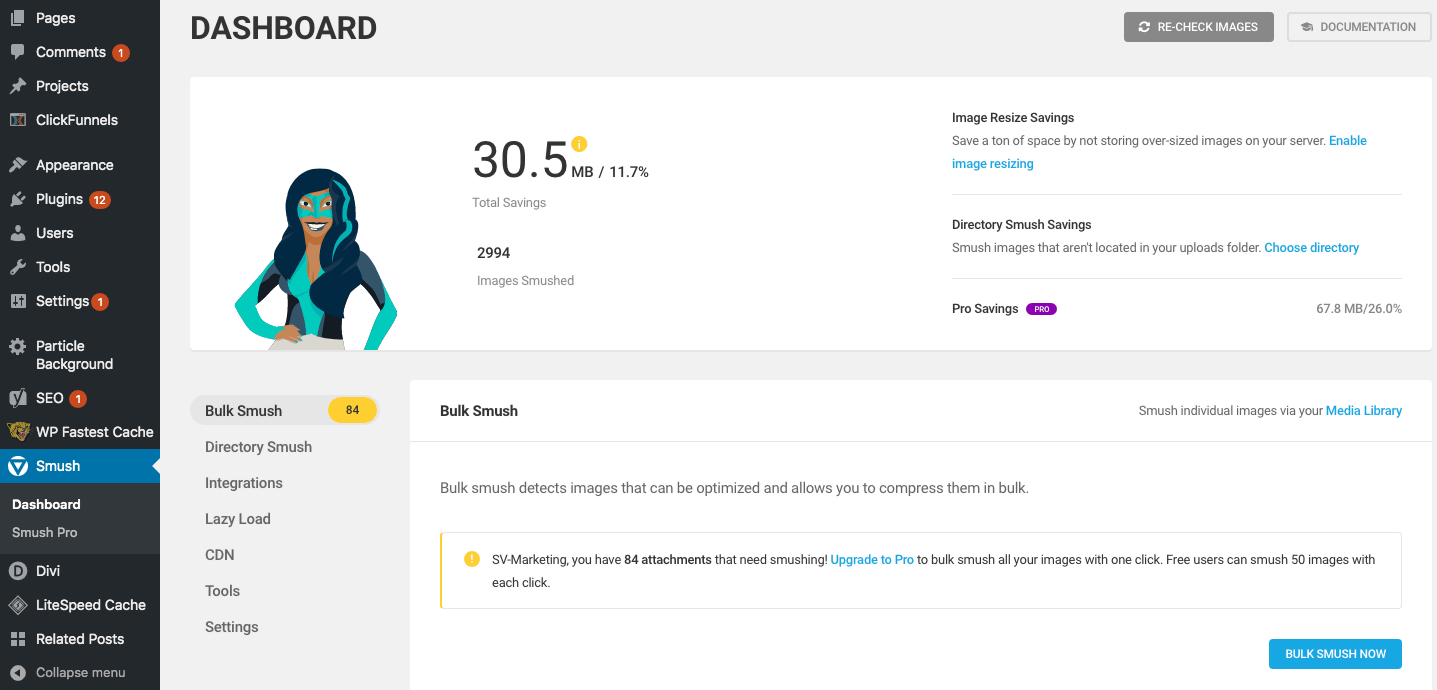Image resolution: width=1437 pixels, height=690 pixels.
Task: Click the Smush mascot illustration
Action: click(315, 258)
